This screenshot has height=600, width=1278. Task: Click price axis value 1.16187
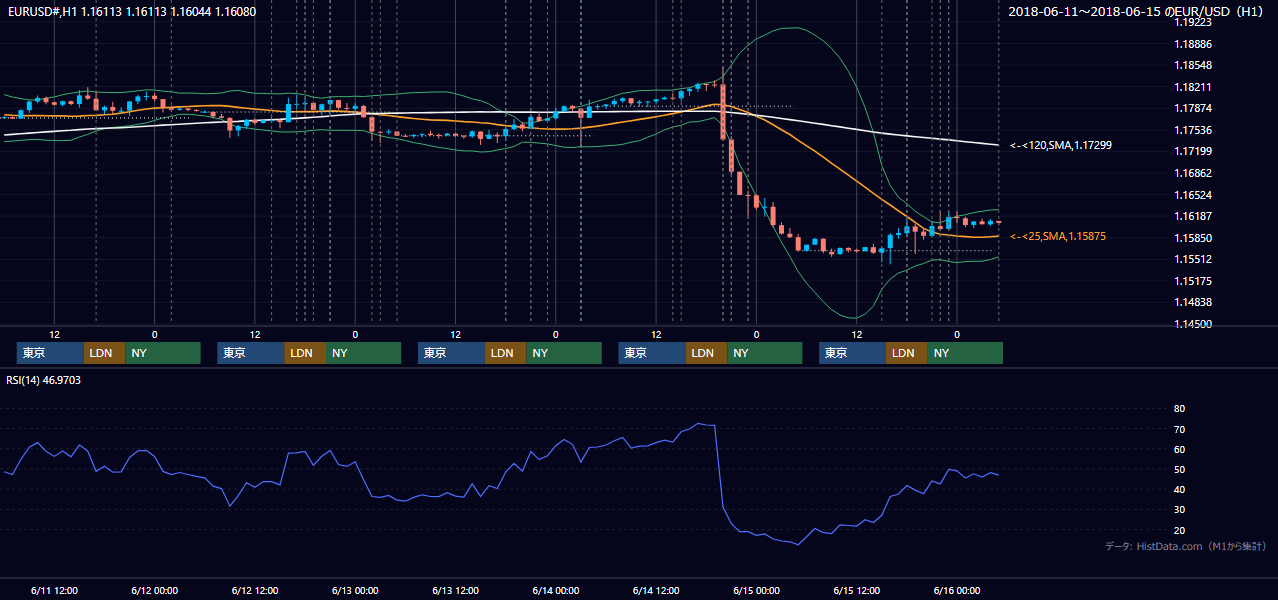pos(1192,216)
